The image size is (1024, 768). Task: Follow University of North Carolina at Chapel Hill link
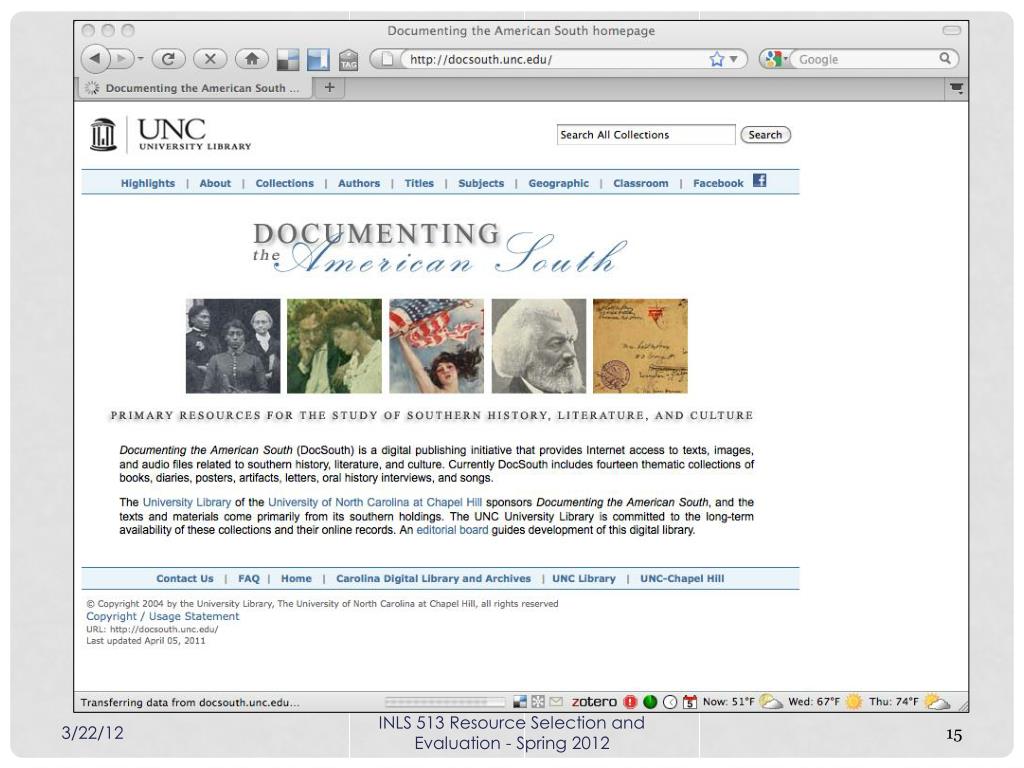click(x=375, y=502)
